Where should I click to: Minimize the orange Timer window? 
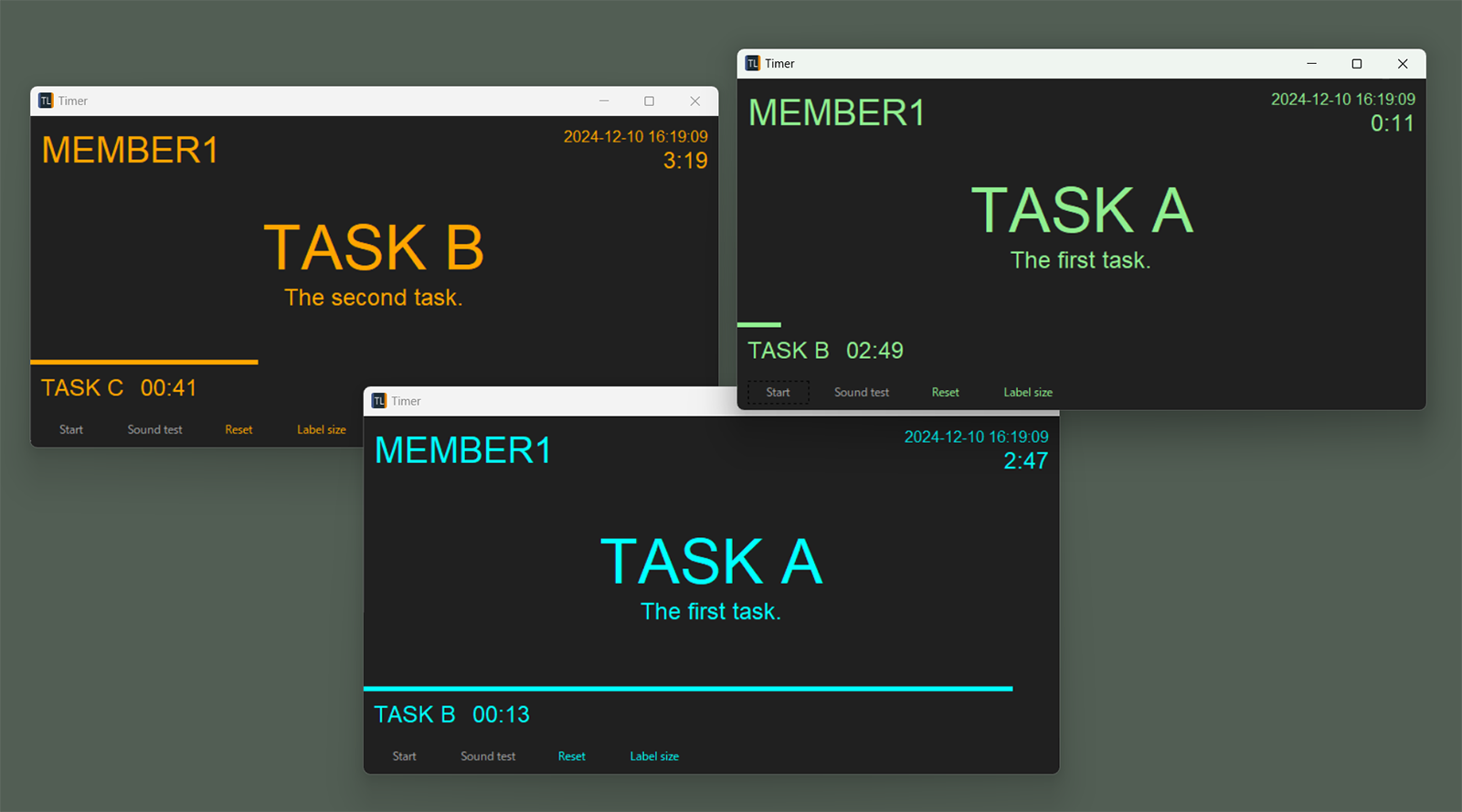point(604,100)
